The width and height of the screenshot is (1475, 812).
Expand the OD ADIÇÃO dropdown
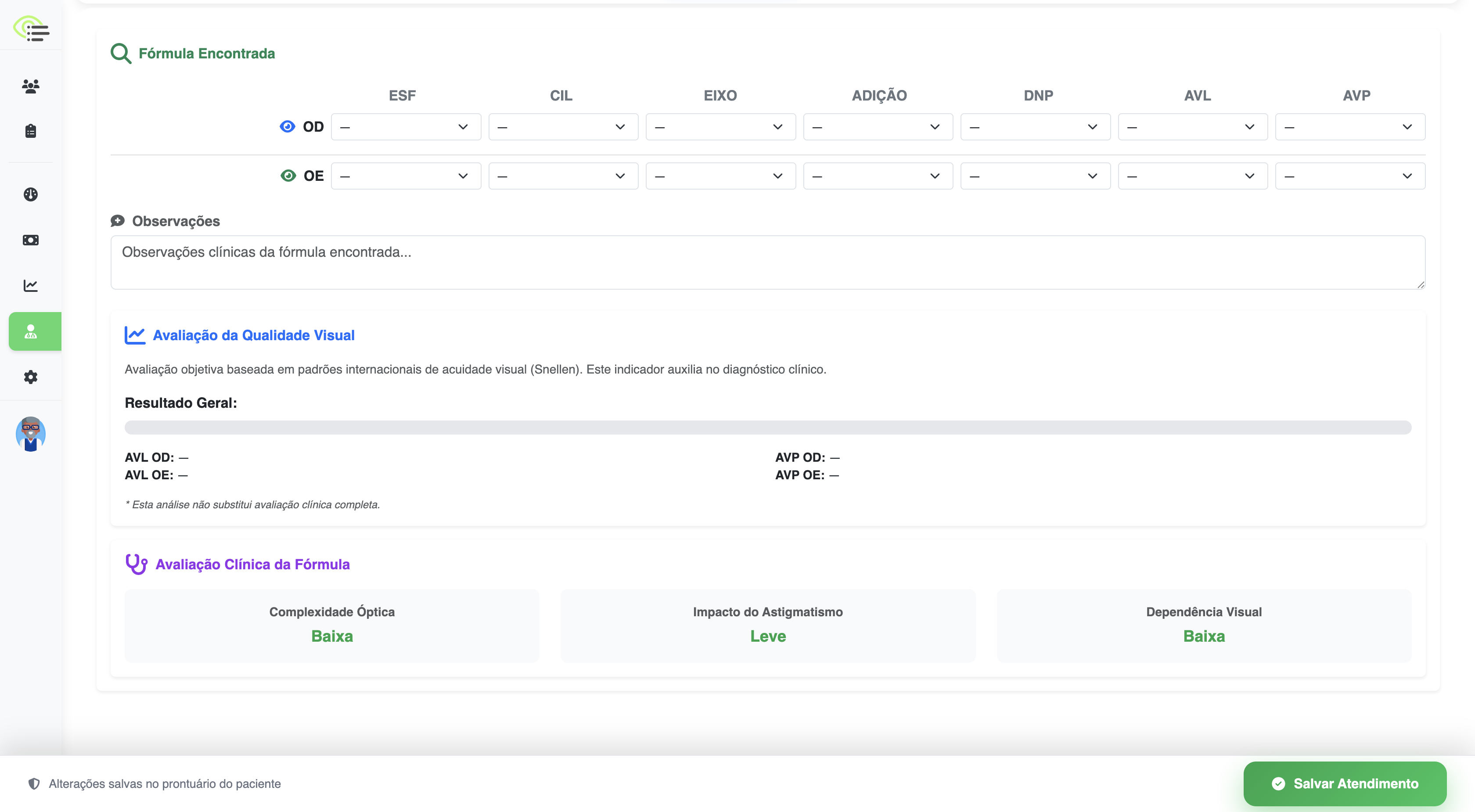tap(878, 126)
